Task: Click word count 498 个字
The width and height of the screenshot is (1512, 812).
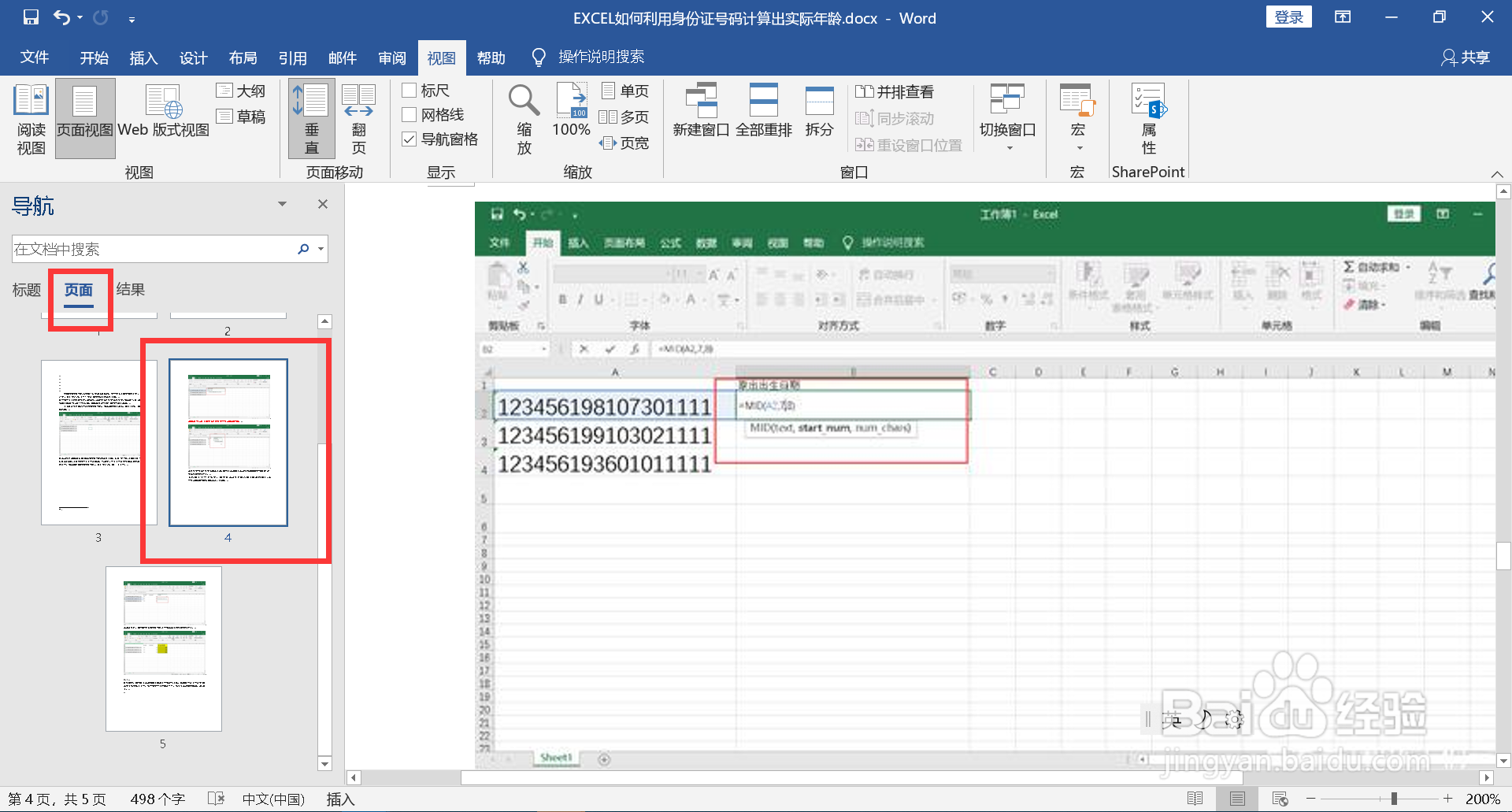Action: click(x=157, y=799)
